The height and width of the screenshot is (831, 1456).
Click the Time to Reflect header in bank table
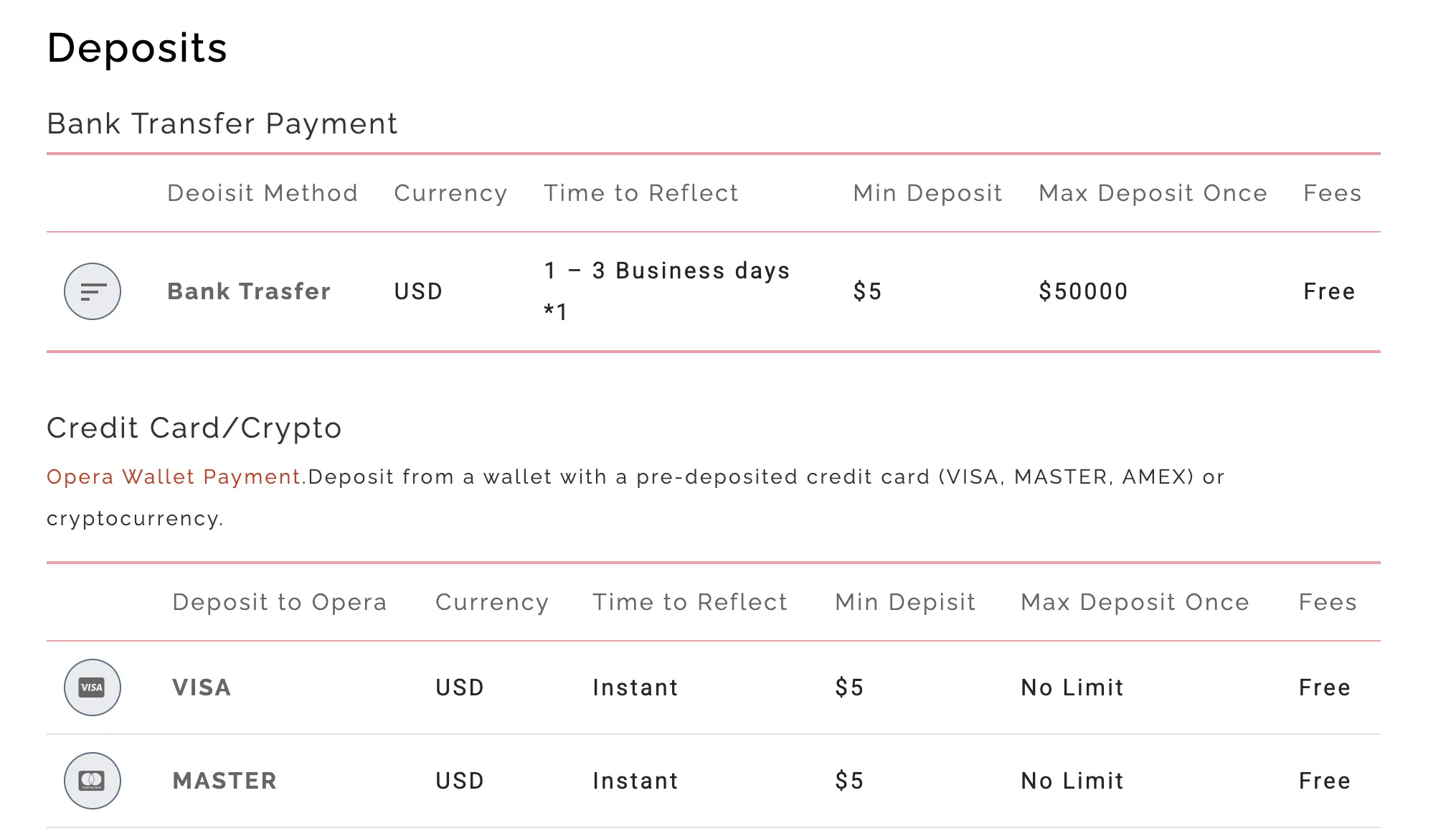pyautogui.click(x=641, y=193)
